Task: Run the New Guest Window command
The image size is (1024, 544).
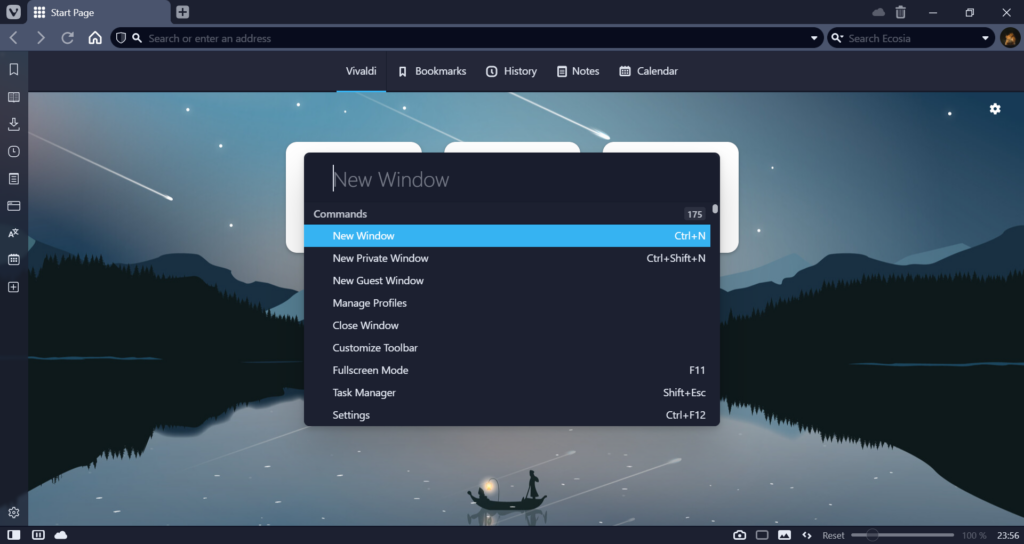Action: click(x=507, y=280)
